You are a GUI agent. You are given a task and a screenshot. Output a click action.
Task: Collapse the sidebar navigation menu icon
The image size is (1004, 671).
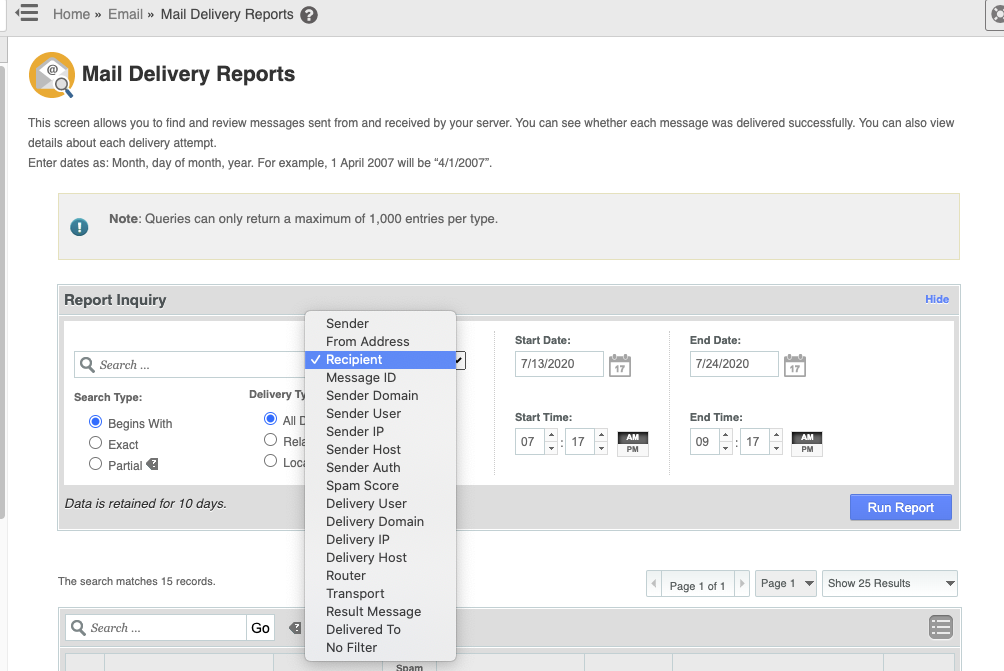point(27,13)
